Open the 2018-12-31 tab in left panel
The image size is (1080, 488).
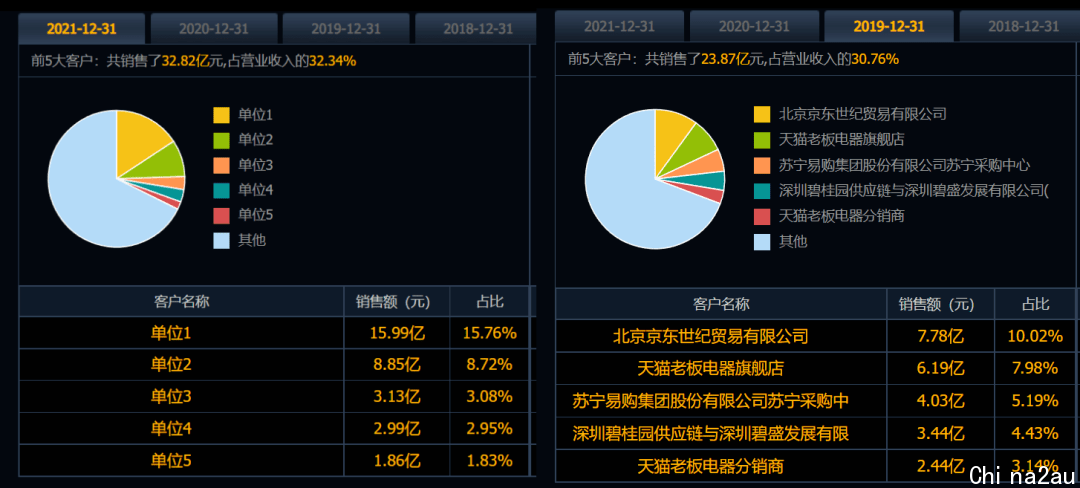click(475, 29)
